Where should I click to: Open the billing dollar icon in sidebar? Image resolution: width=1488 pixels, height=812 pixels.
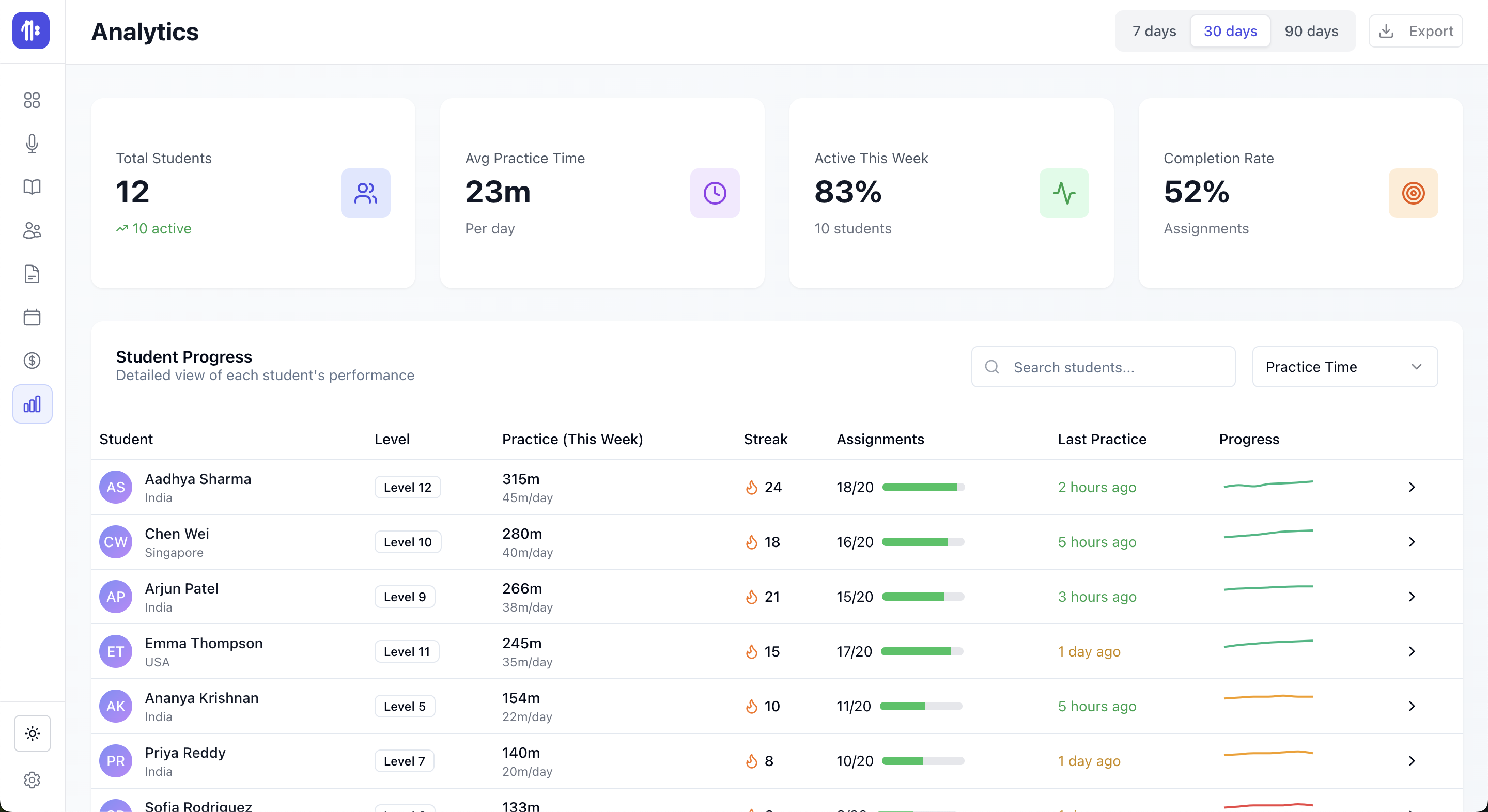point(32,361)
